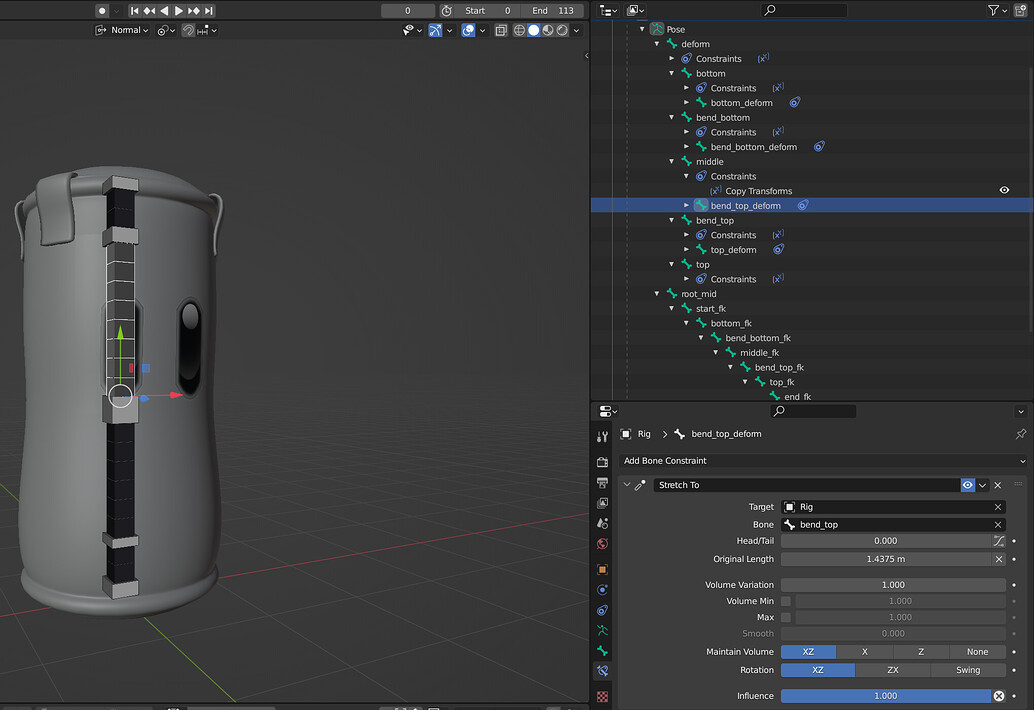The width and height of the screenshot is (1034, 710).
Task: Toggle use preview range stopwatch icon
Action: click(446, 11)
